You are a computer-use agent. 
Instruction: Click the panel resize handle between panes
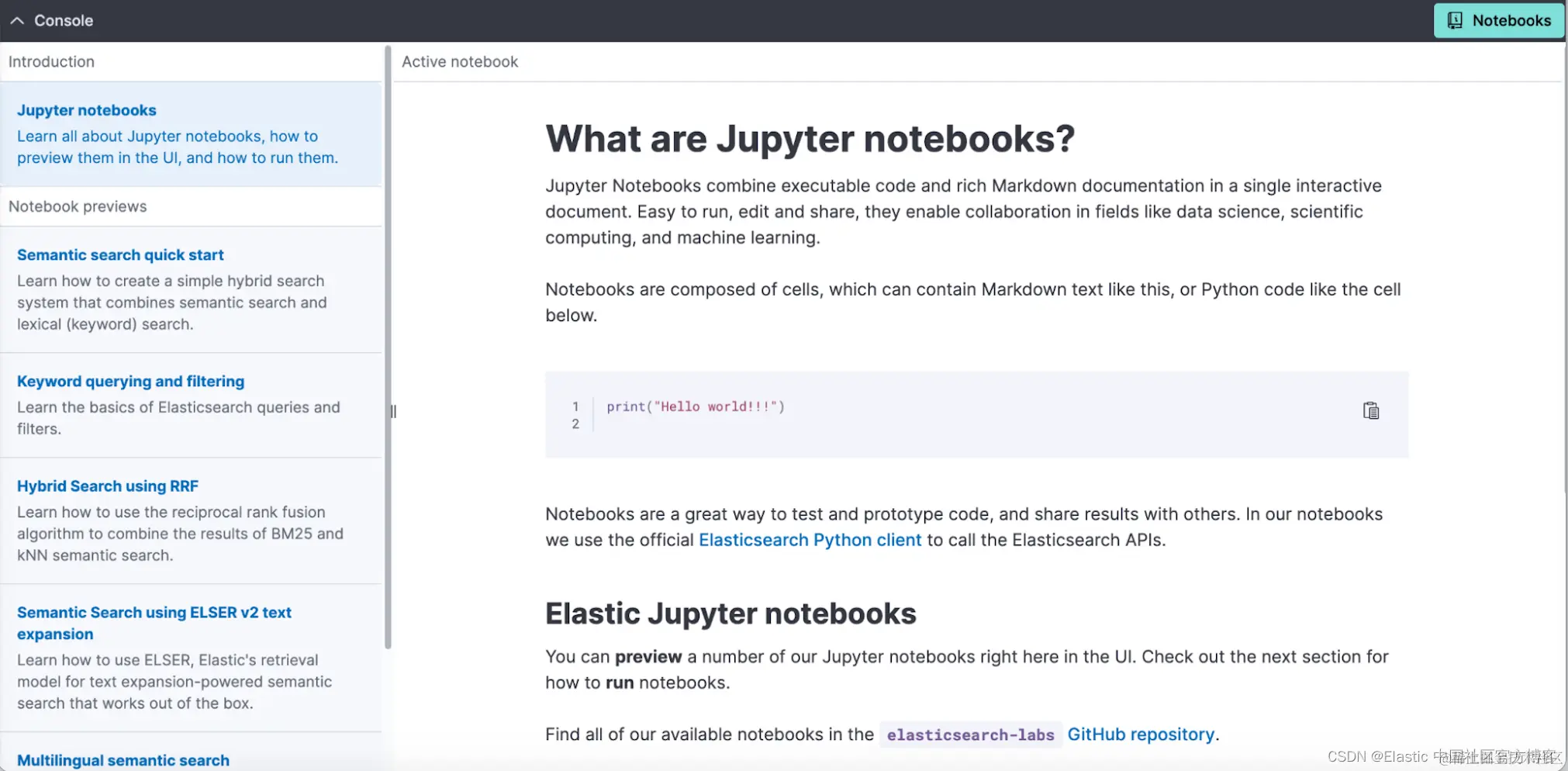pyautogui.click(x=393, y=412)
